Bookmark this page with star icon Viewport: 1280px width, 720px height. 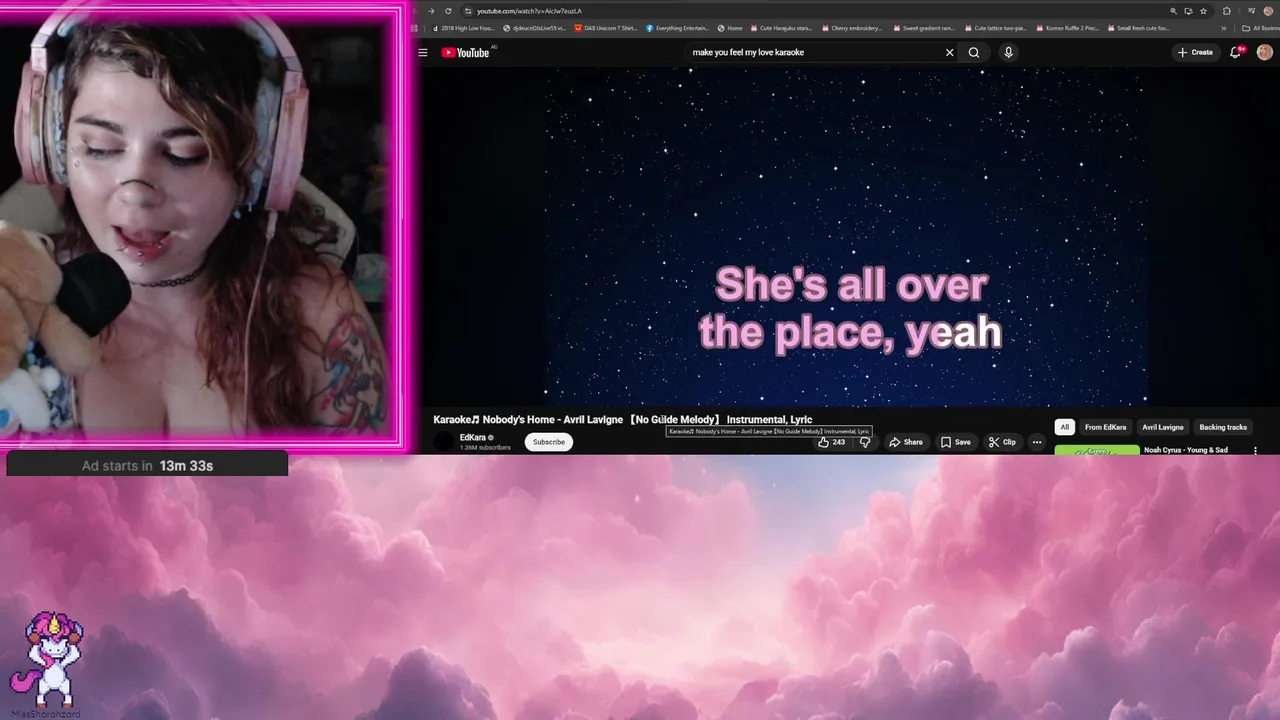coord(1203,11)
